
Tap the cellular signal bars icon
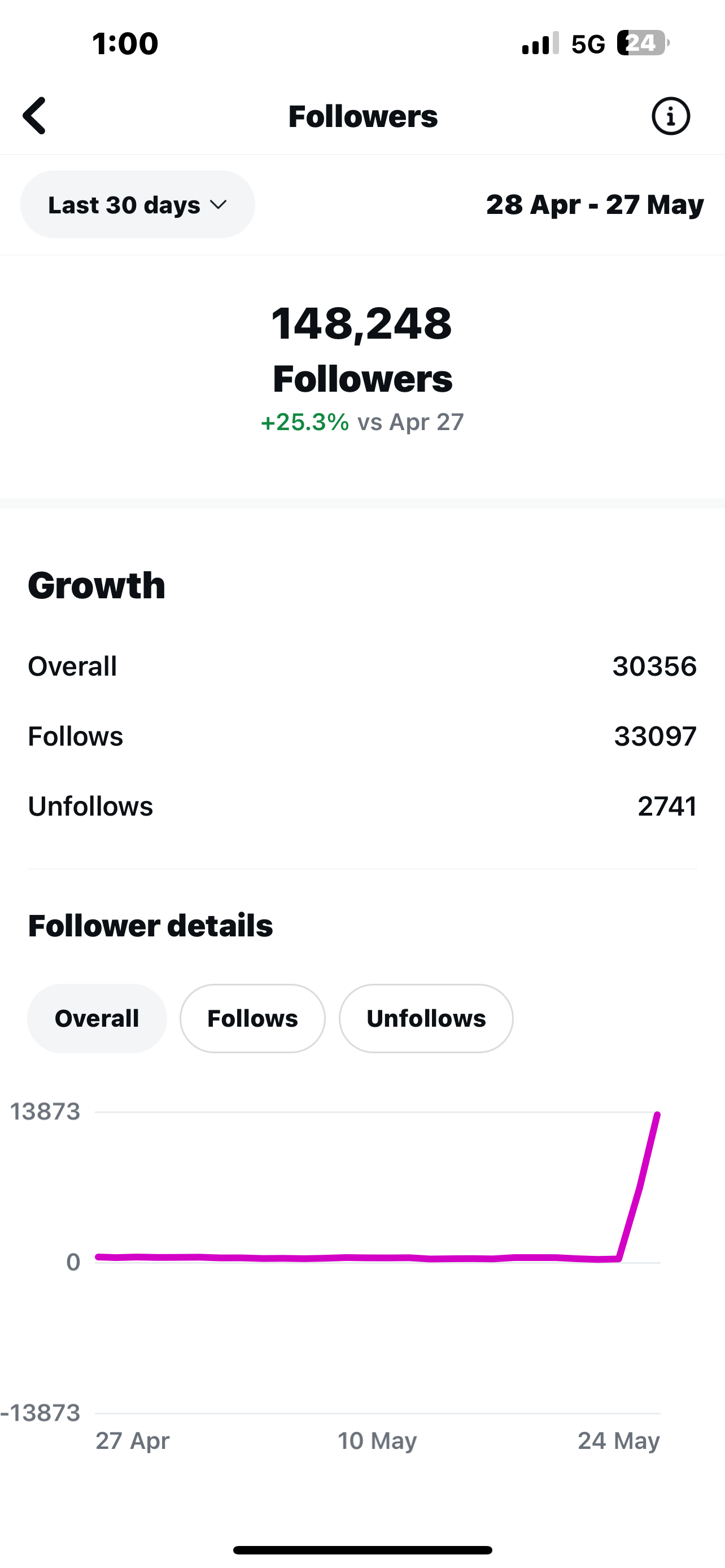540,43
